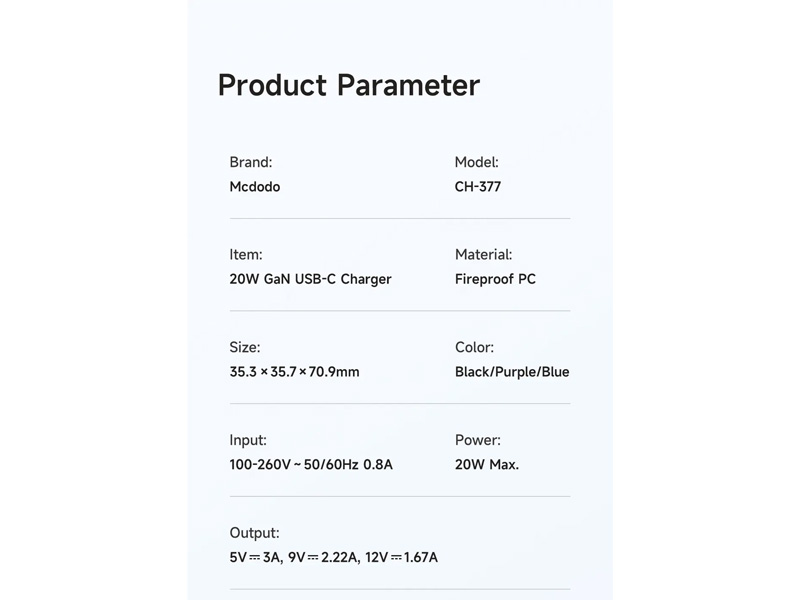Select the Fireproof PC value

[x=495, y=279]
